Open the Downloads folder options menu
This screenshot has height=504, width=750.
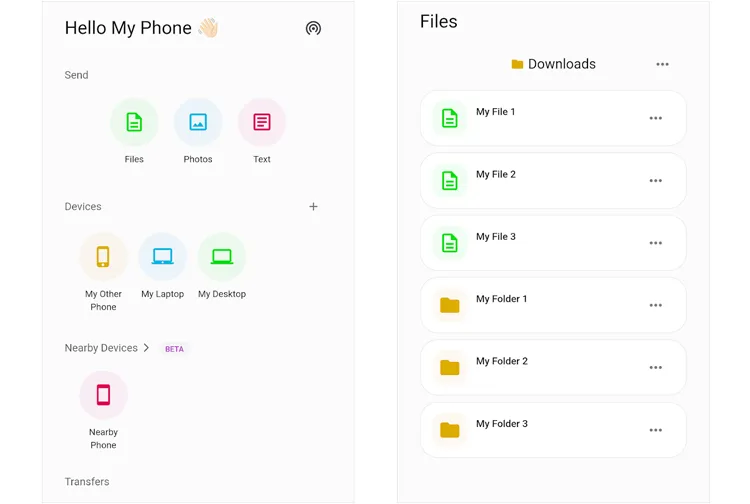pyautogui.click(x=662, y=64)
